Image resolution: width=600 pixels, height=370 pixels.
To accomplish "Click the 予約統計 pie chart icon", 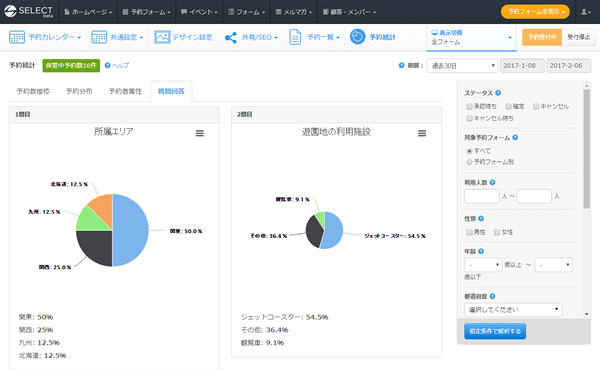I will pyautogui.click(x=357, y=37).
